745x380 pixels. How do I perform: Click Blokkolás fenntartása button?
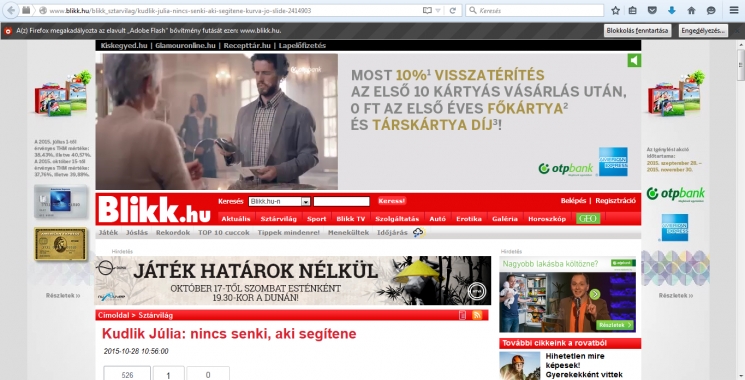point(637,30)
